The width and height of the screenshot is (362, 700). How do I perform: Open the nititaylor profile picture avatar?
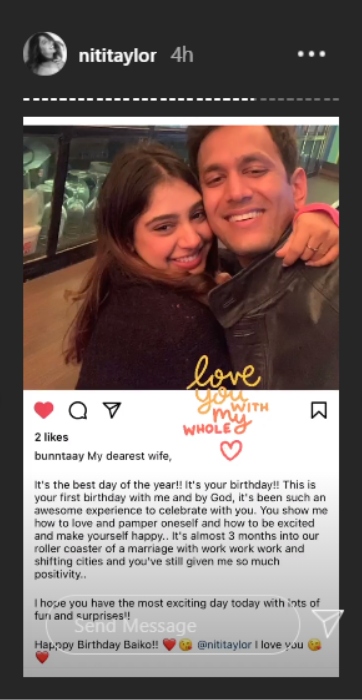(45, 54)
